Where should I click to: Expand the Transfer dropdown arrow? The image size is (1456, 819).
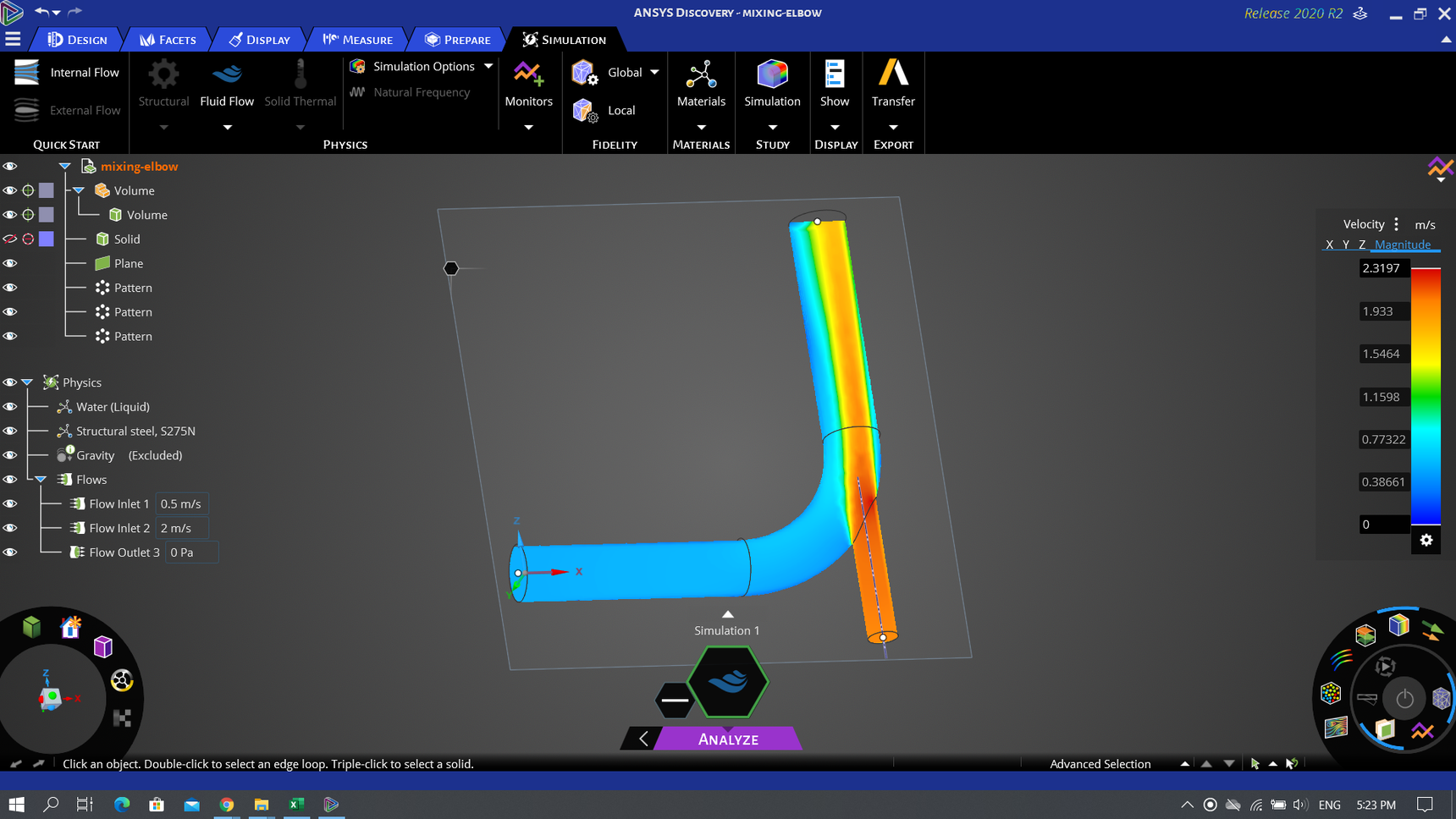point(893,128)
